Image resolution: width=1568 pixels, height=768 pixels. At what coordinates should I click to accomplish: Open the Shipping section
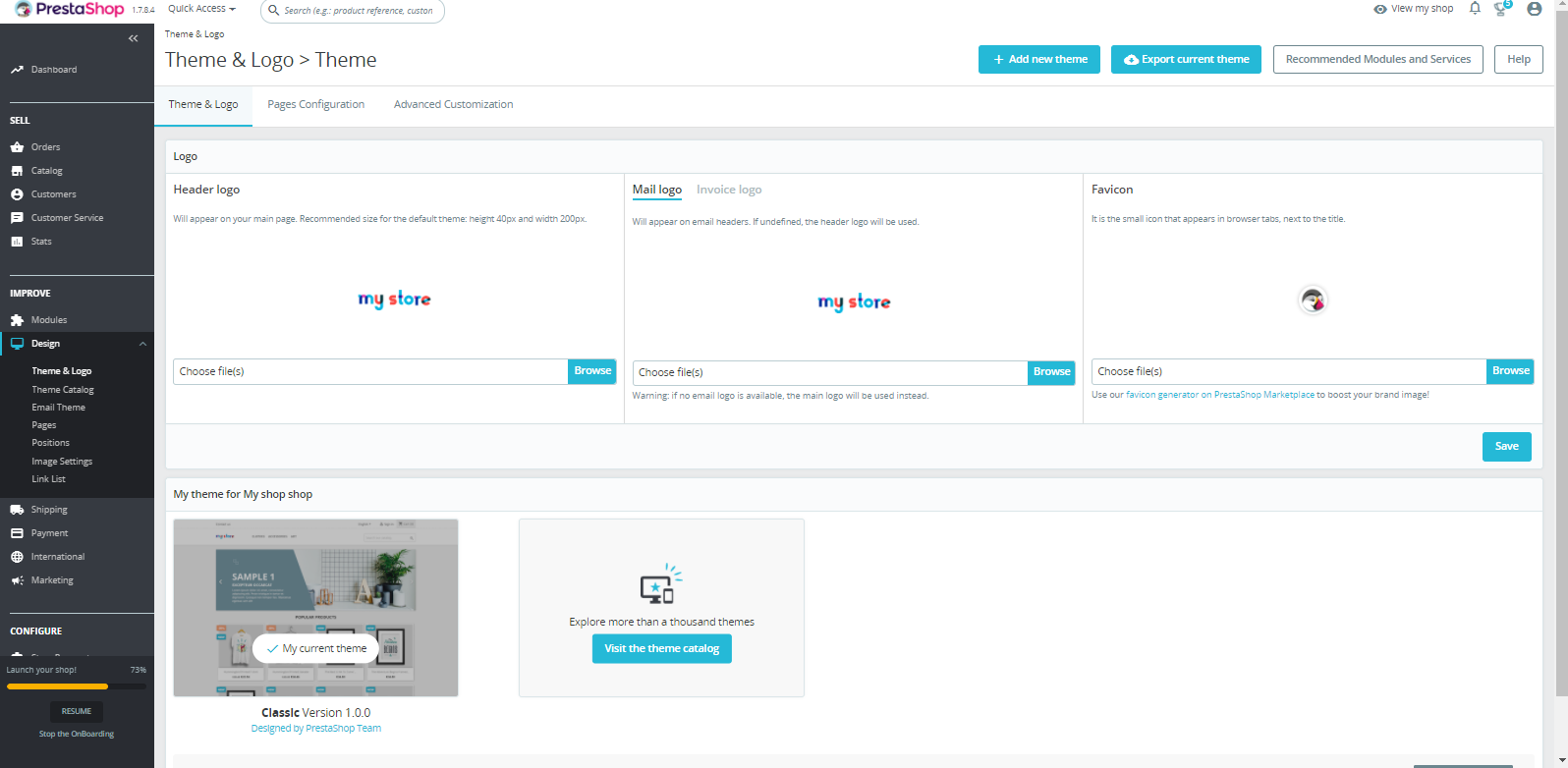click(49, 510)
